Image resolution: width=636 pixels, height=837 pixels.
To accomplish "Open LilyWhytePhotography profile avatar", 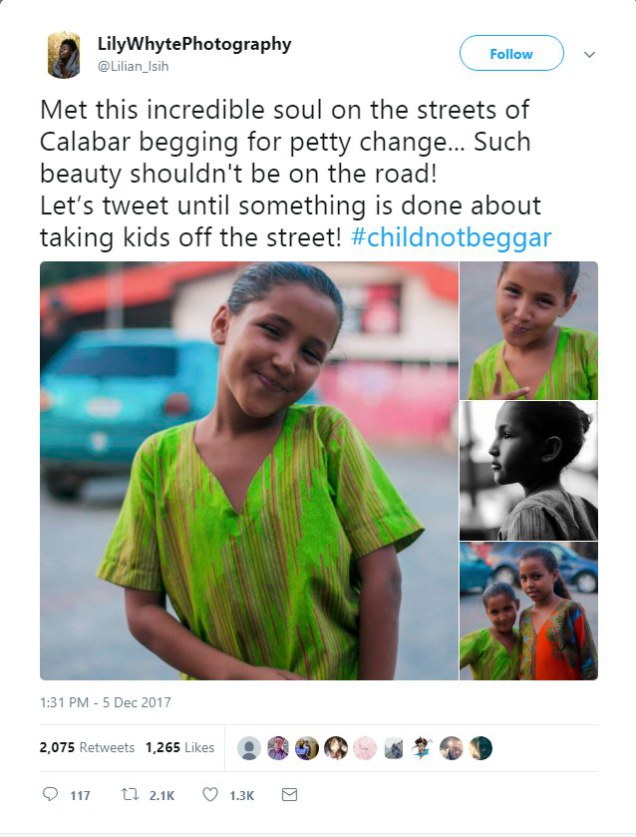I will click(x=64, y=55).
